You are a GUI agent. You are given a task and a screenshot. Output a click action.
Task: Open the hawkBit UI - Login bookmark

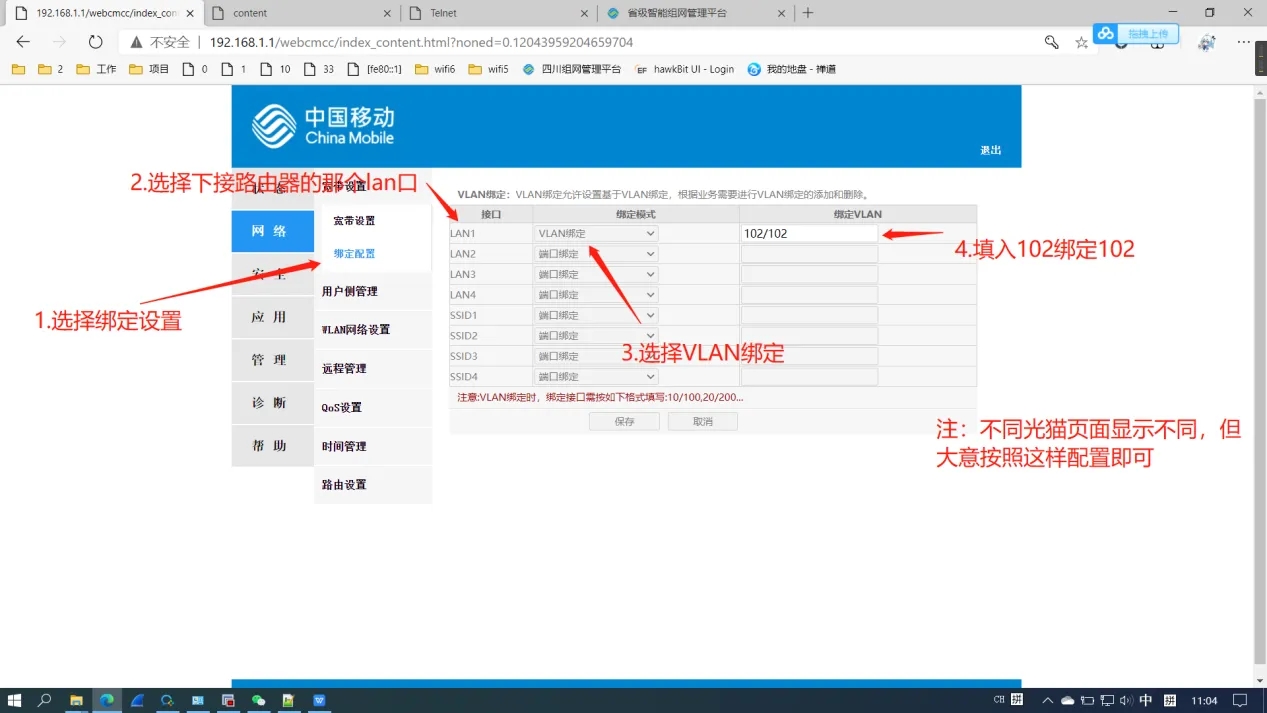(x=684, y=69)
